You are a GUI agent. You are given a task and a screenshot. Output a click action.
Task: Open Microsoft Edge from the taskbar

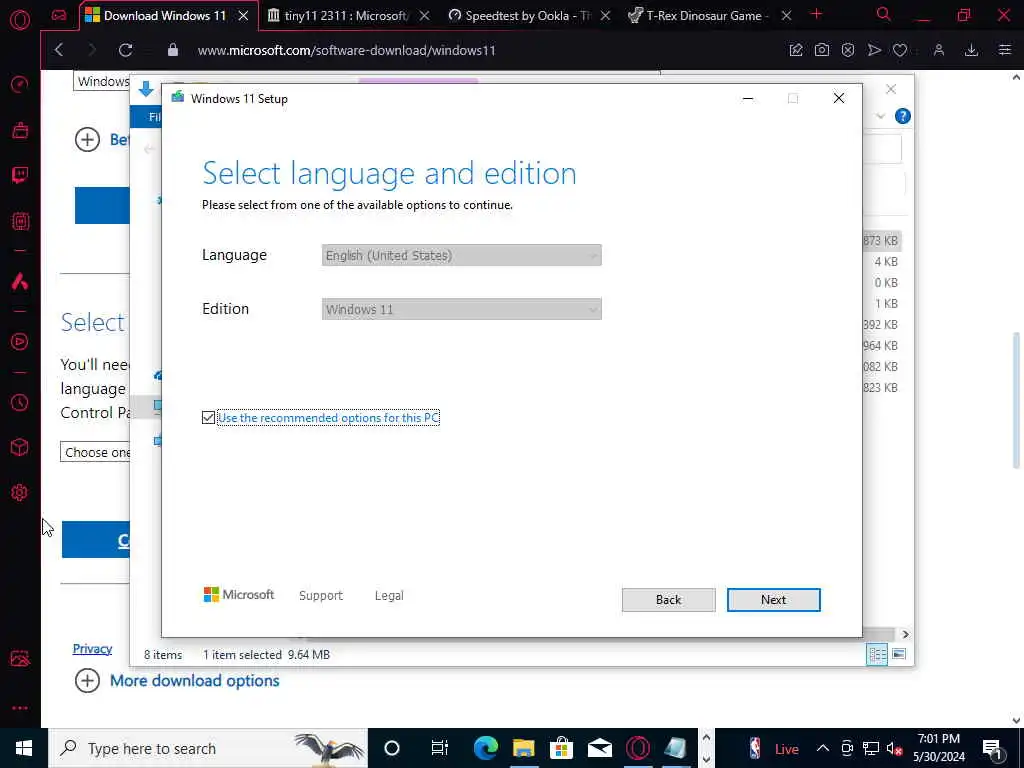[x=485, y=748]
